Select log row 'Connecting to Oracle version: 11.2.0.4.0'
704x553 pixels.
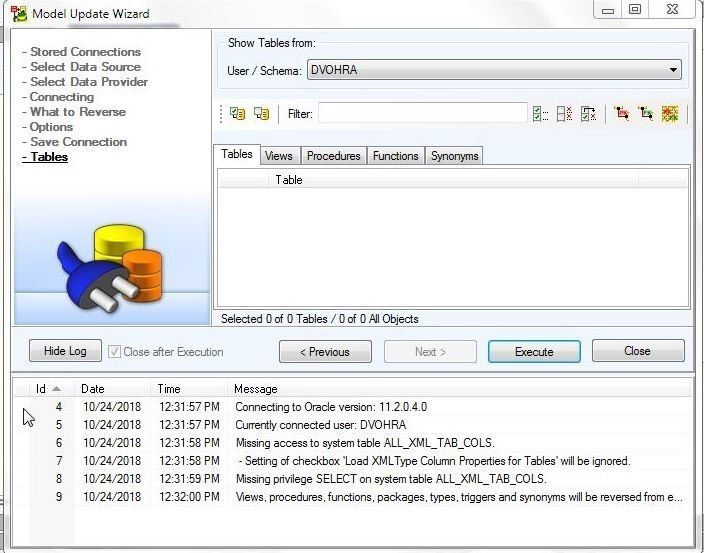point(352,407)
